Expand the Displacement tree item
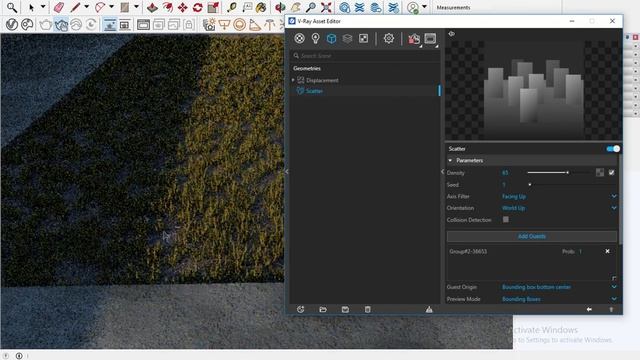Image resolution: width=640 pixels, height=360 pixels. pyautogui.click(x=293, y=80)
